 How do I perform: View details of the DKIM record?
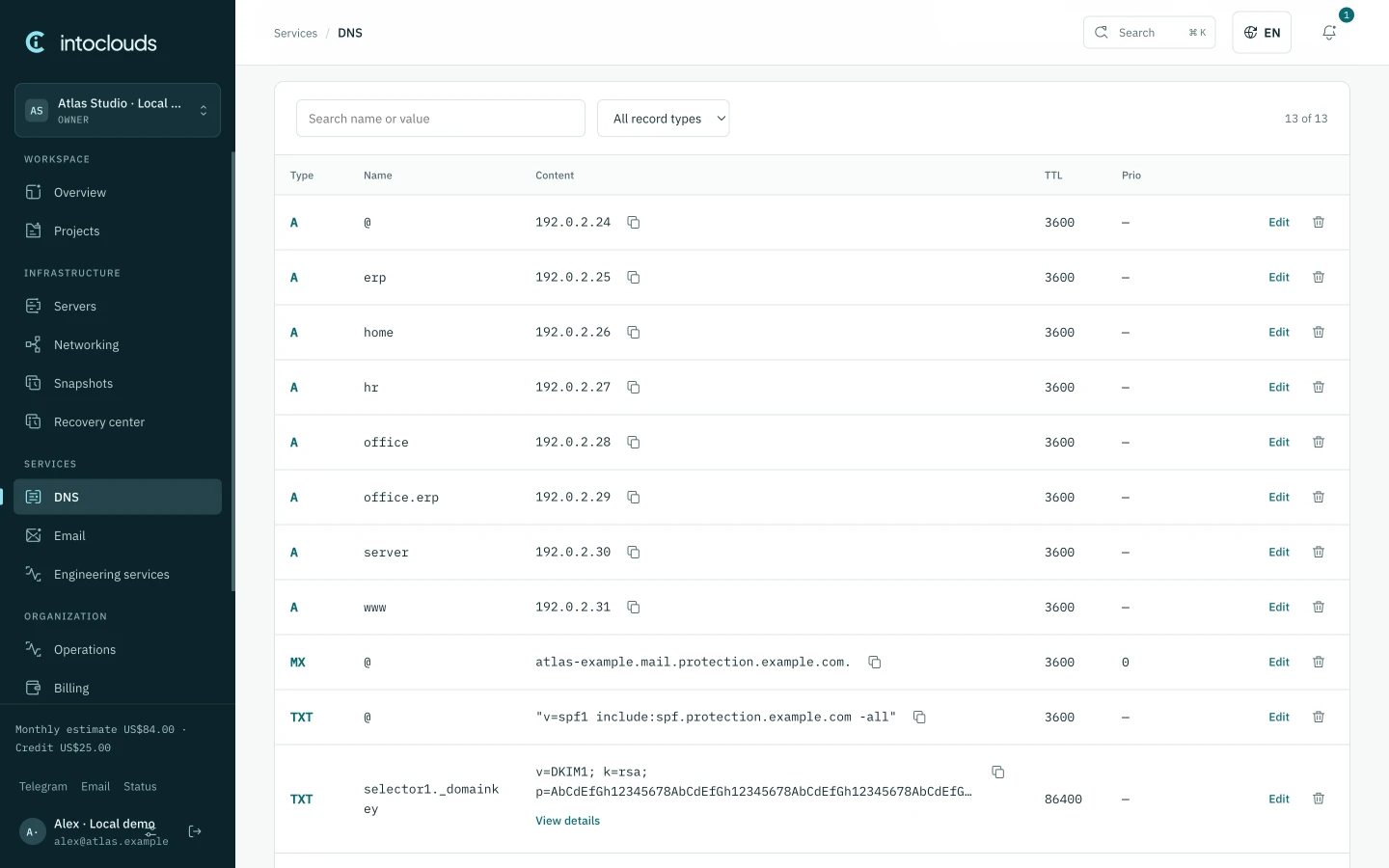pos(567,821)
